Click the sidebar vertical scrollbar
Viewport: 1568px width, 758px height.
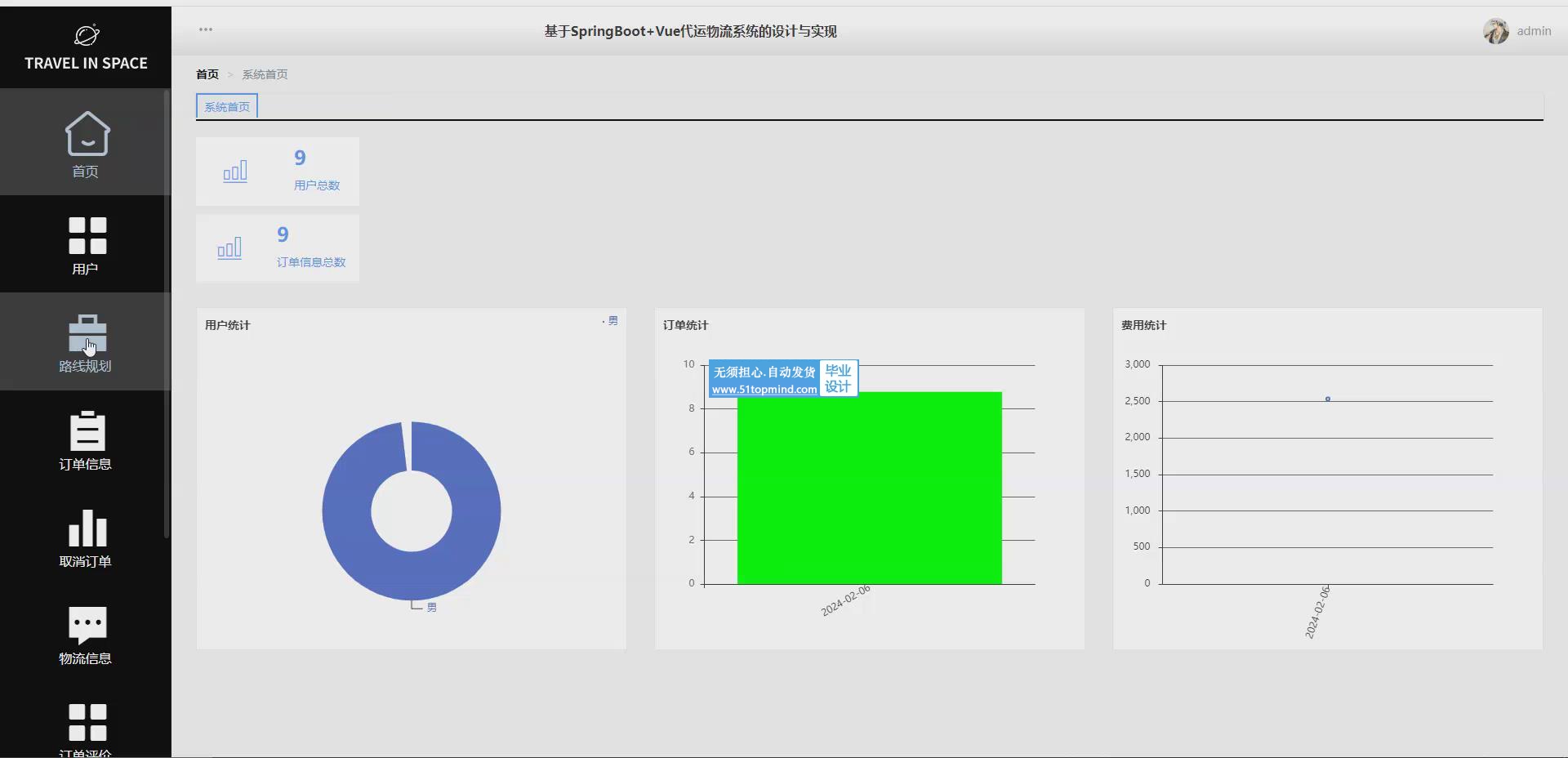point(167,314)
